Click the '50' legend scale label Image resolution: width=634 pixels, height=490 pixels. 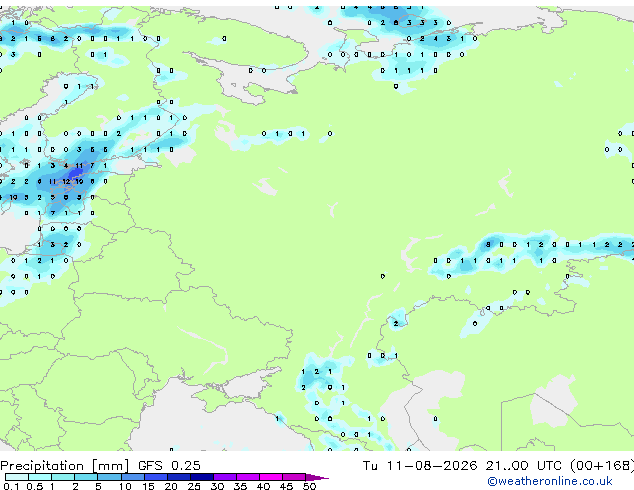click(x=310, y=486)
